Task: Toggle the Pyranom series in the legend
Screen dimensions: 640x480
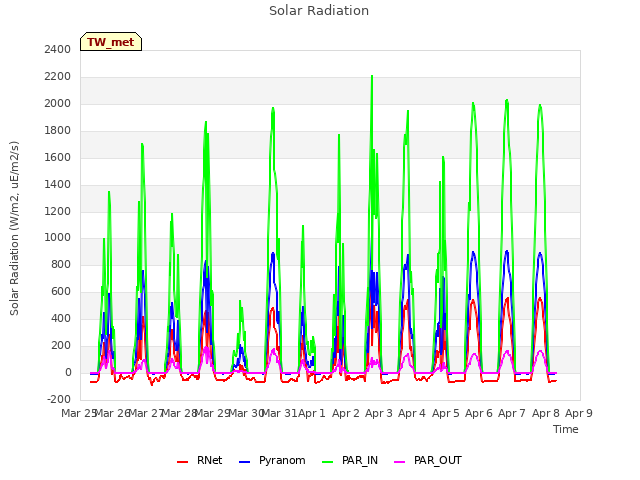Action: [x=272, y=460]
